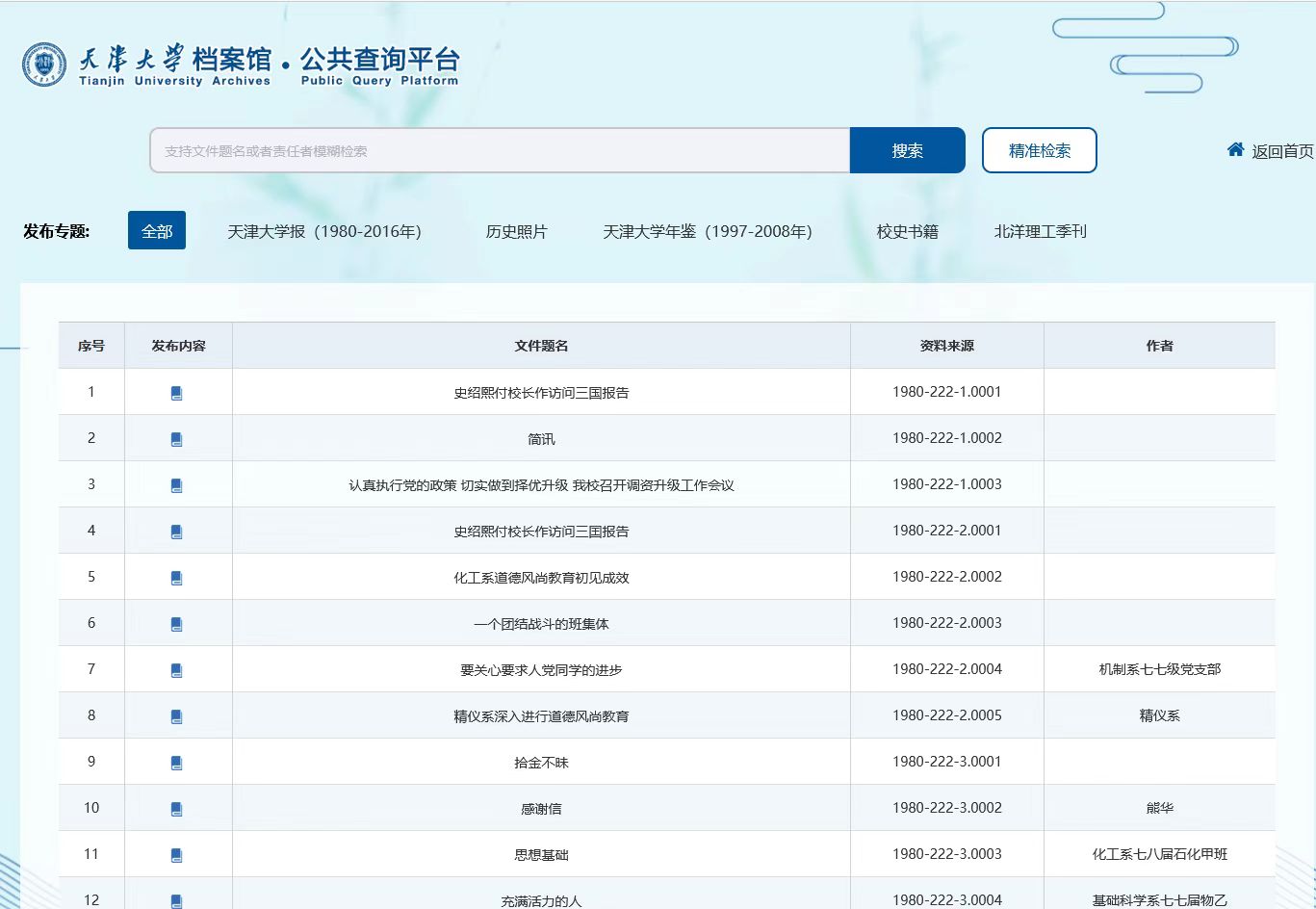Screen dimensions: 1316x909
Task: Click the home icon beside 返回首页
Action: 1235,149
